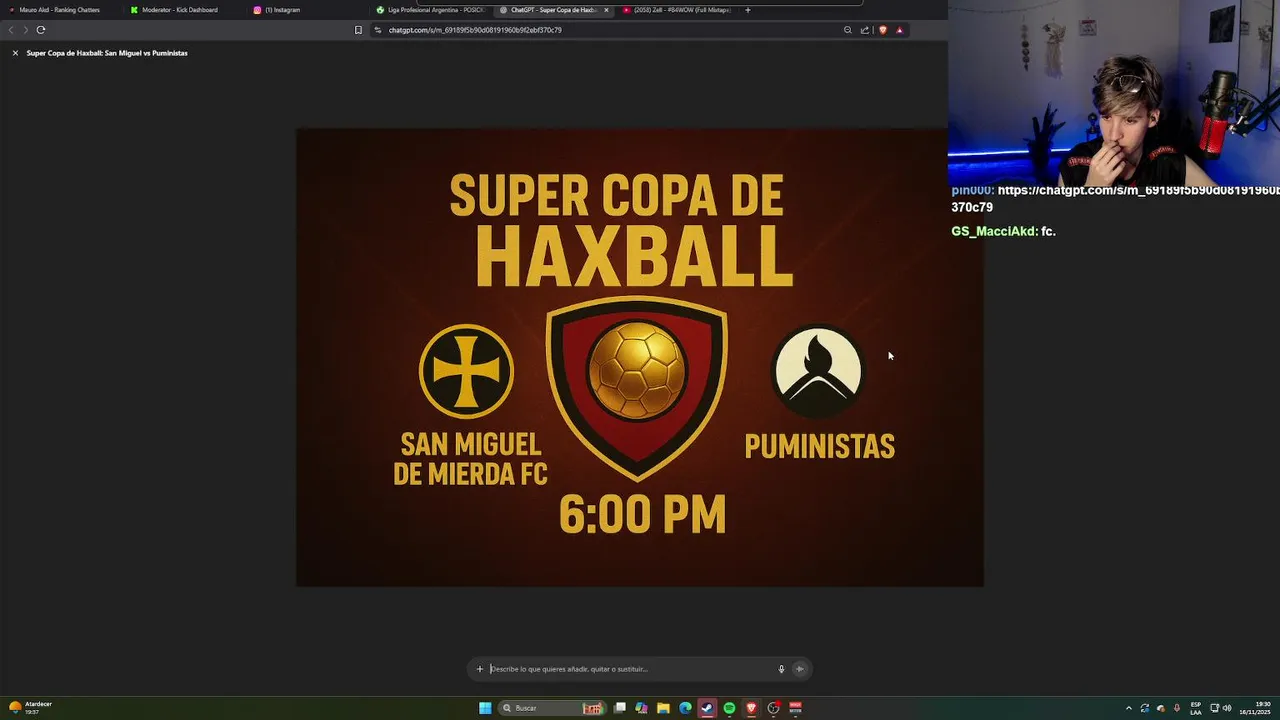Bookmark this page via the bookmark icon

[358, 30]
